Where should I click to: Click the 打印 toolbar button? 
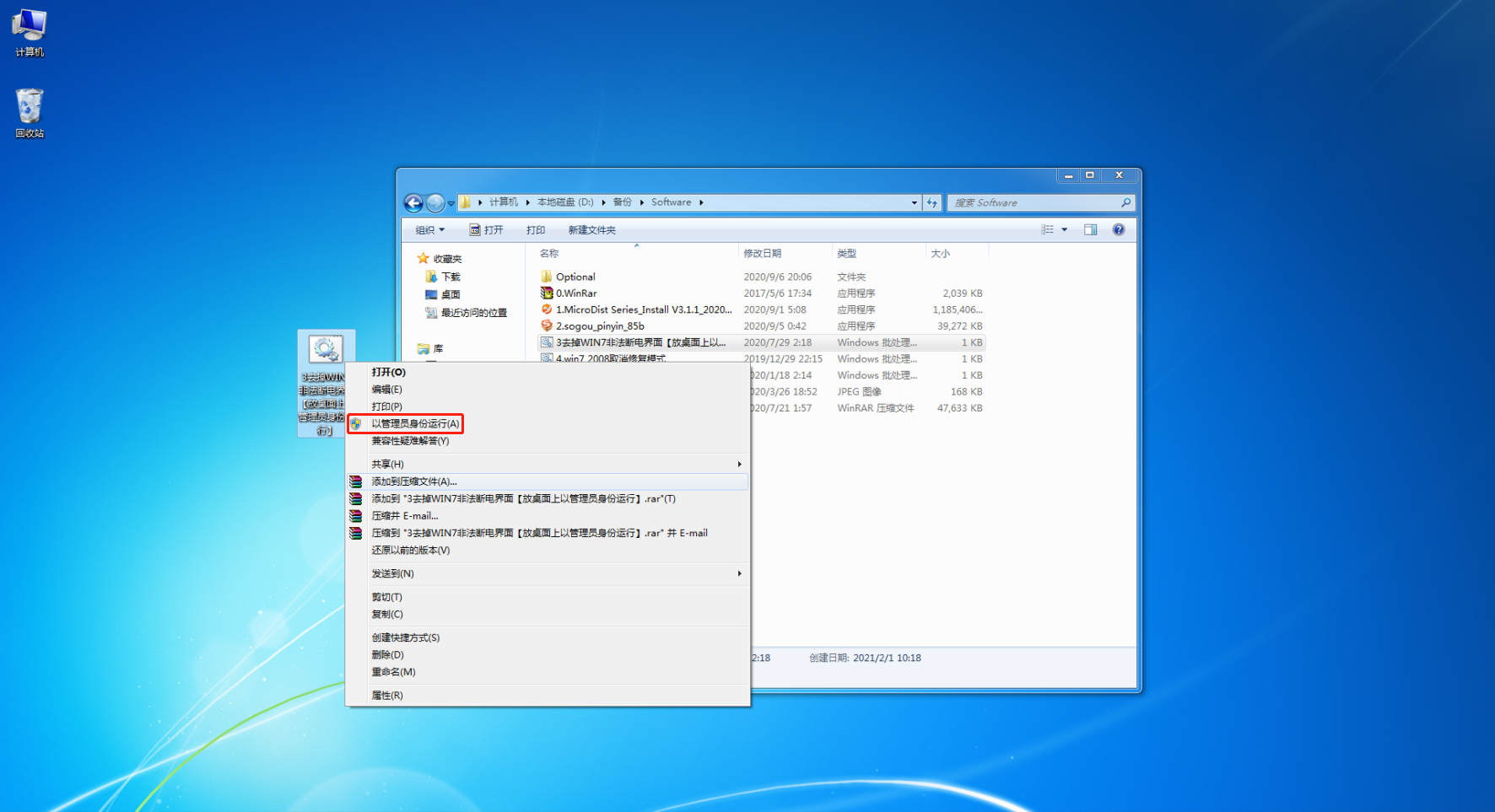click(x=536, y=230)
